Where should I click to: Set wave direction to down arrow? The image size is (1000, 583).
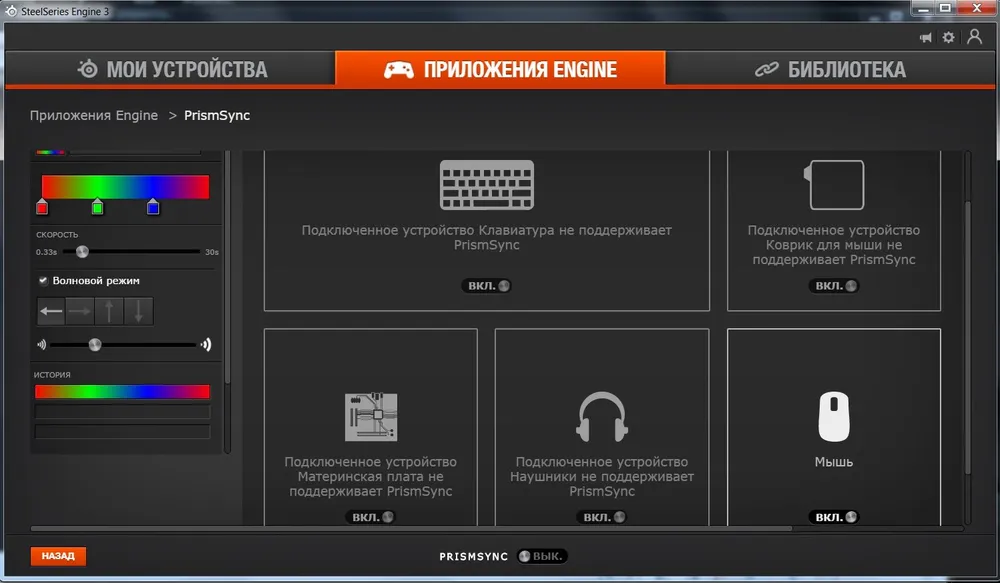click(138, 311)
